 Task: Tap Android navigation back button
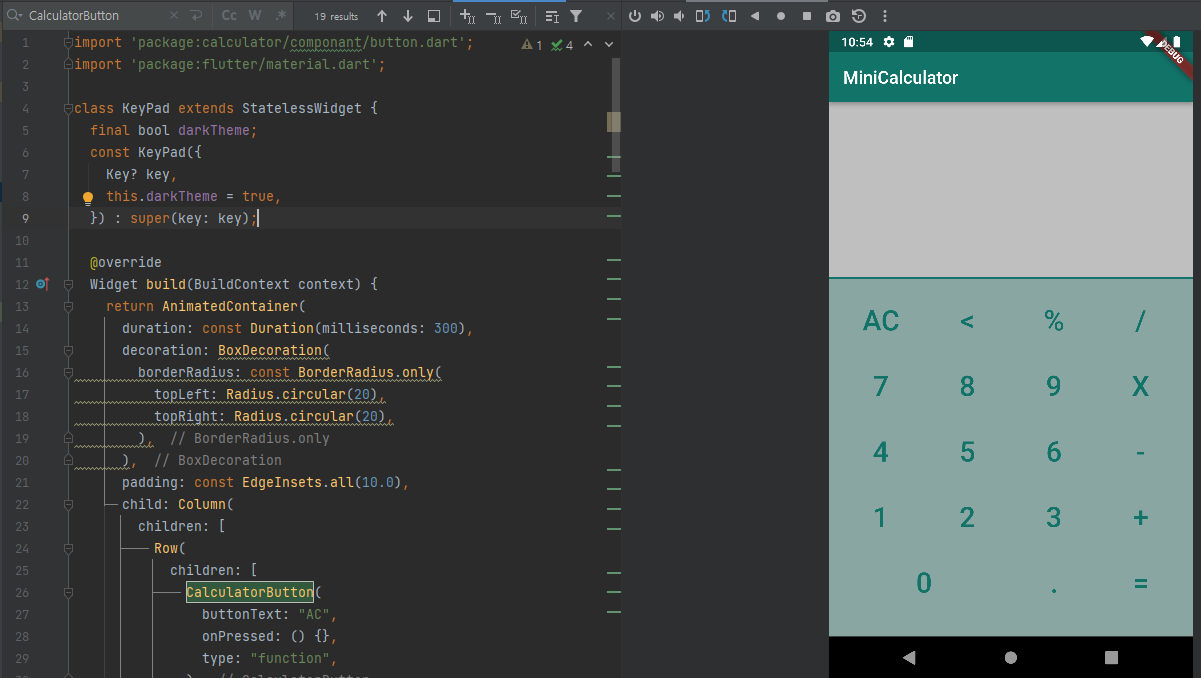[909, 657]
